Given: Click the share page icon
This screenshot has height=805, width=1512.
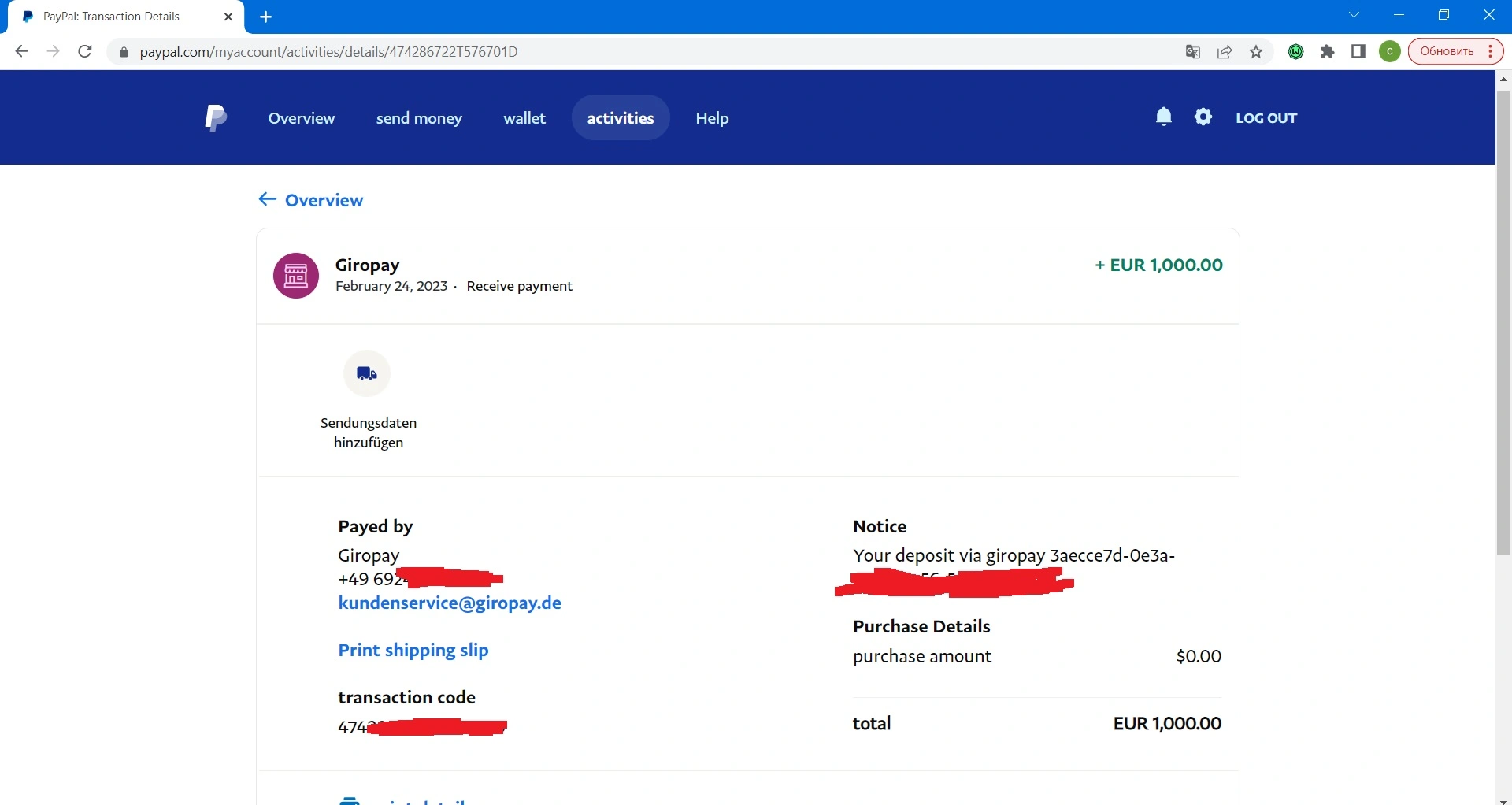Looking at the screenshot, I should (1225, 52).
